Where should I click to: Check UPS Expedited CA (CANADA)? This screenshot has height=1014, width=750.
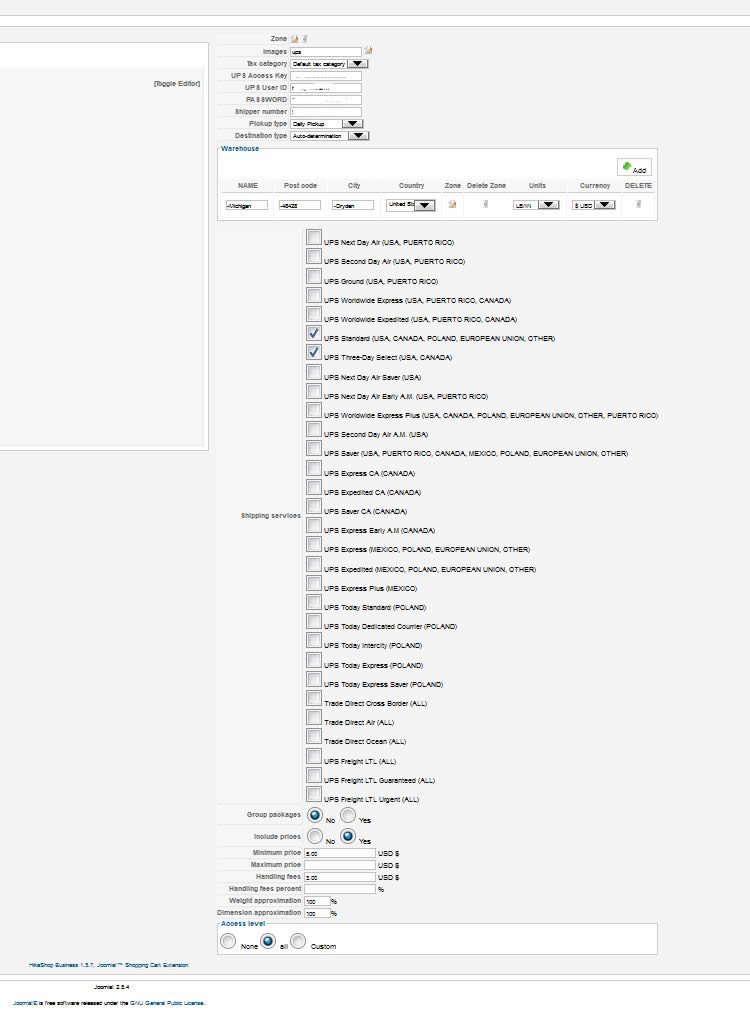(314, 487)
